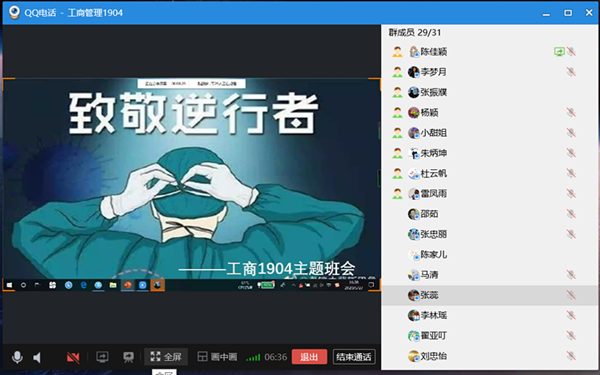This screenshot has height=375, width=600.
Task: Enable 画中画 picture-in-picture
Action: (x=217, y=357)
